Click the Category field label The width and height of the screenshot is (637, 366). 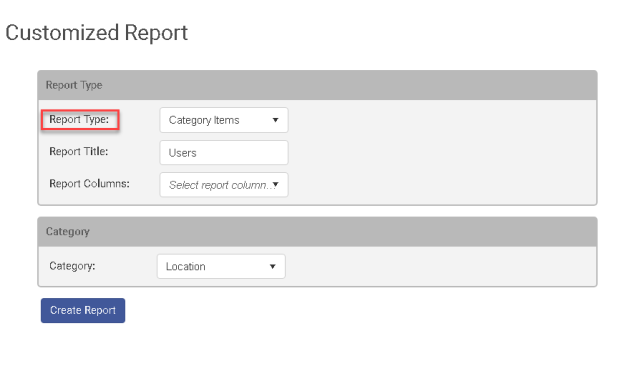pyautogui.click(x=72, y=266)
